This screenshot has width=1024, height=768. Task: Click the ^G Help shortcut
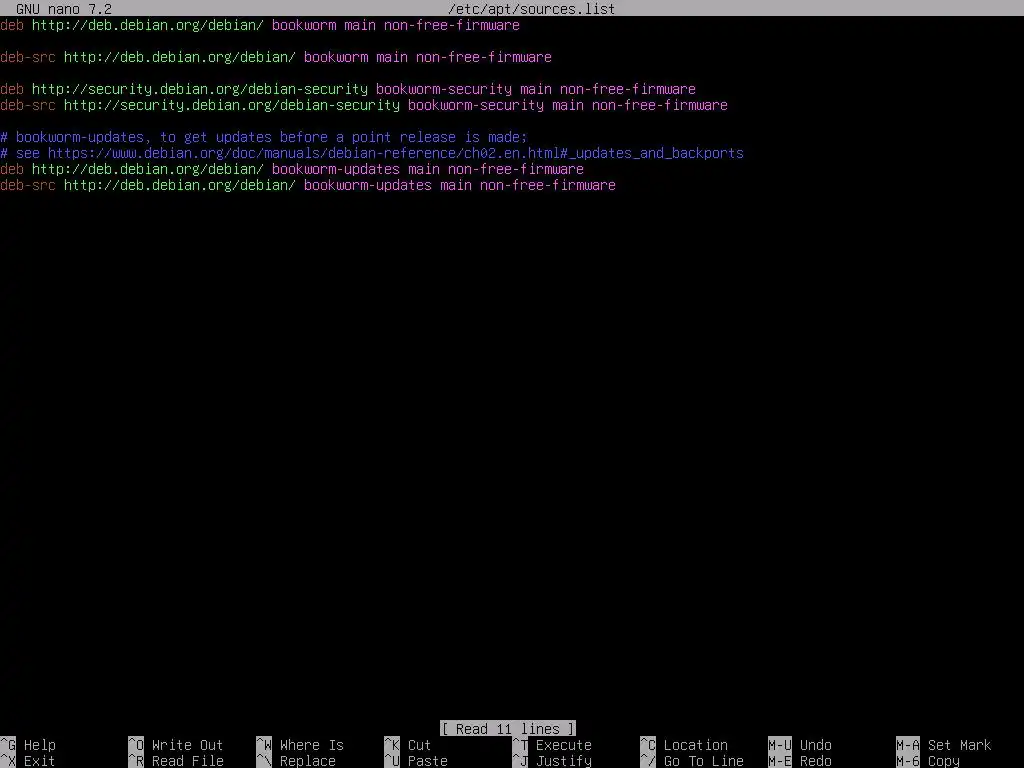click(x=28, y=745)
